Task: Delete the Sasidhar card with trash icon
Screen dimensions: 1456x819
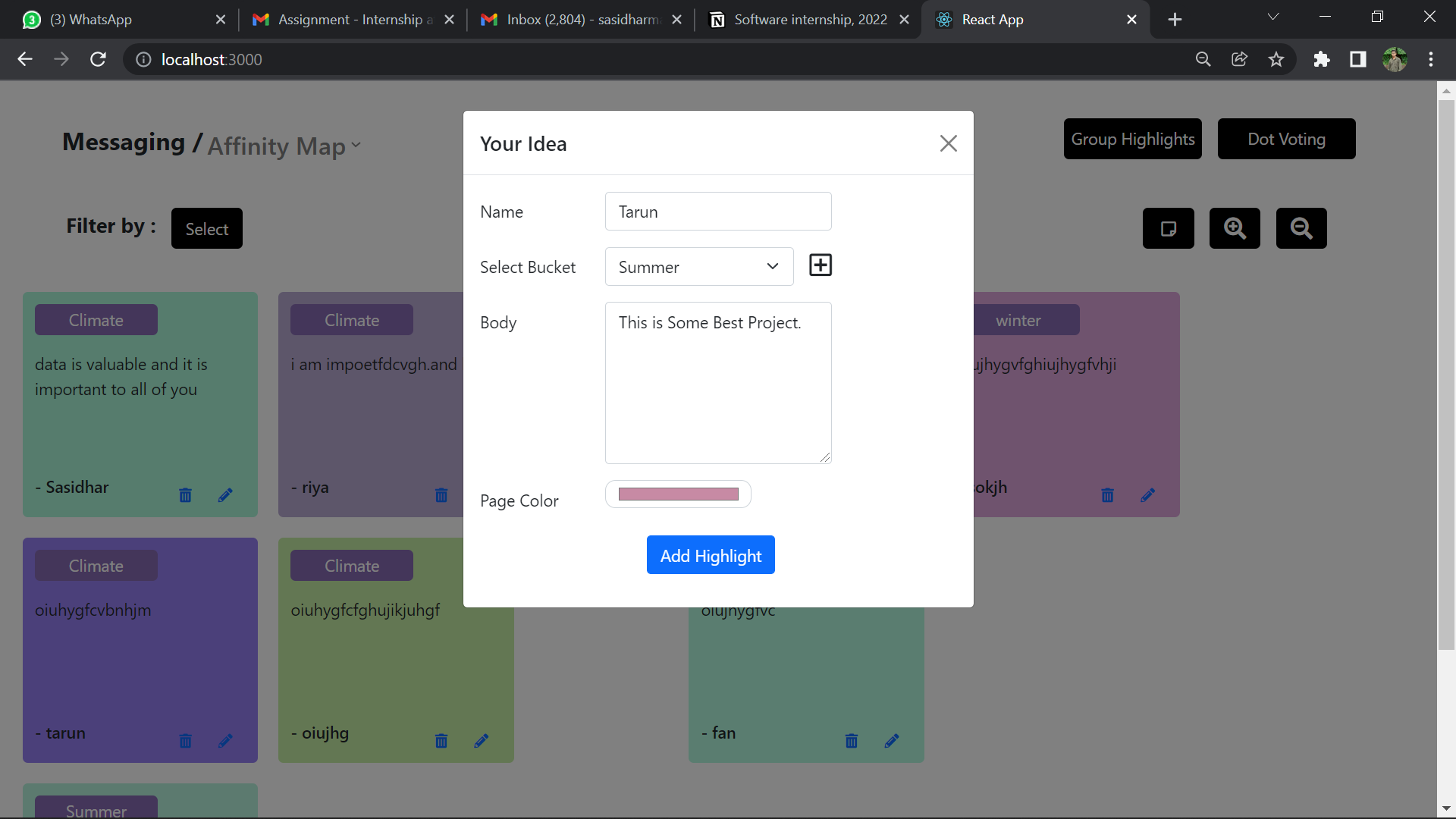Action: tap(185, 495)
